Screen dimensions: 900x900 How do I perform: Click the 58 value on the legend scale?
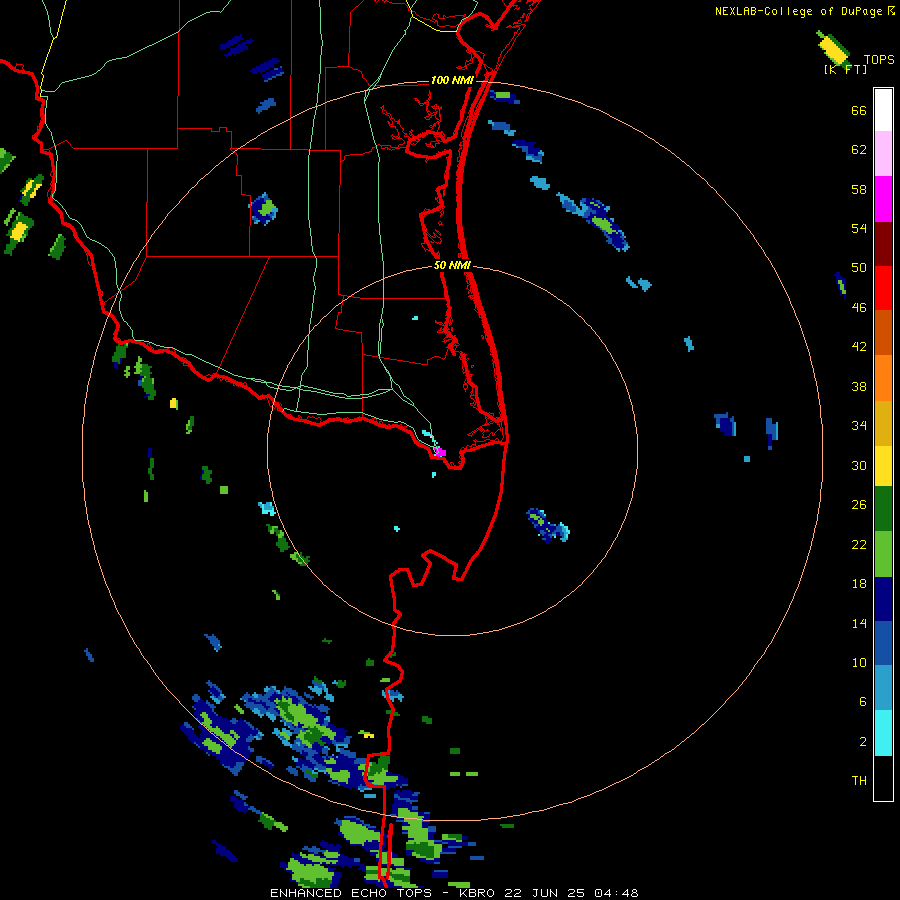tap(859, 189)
